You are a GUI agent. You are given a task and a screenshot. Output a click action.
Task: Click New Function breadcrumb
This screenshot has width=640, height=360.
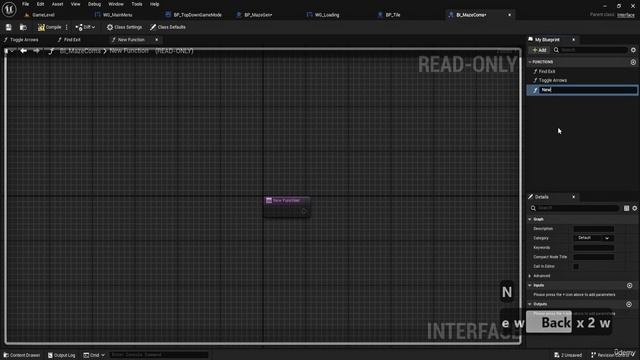(x=129, y=51)
